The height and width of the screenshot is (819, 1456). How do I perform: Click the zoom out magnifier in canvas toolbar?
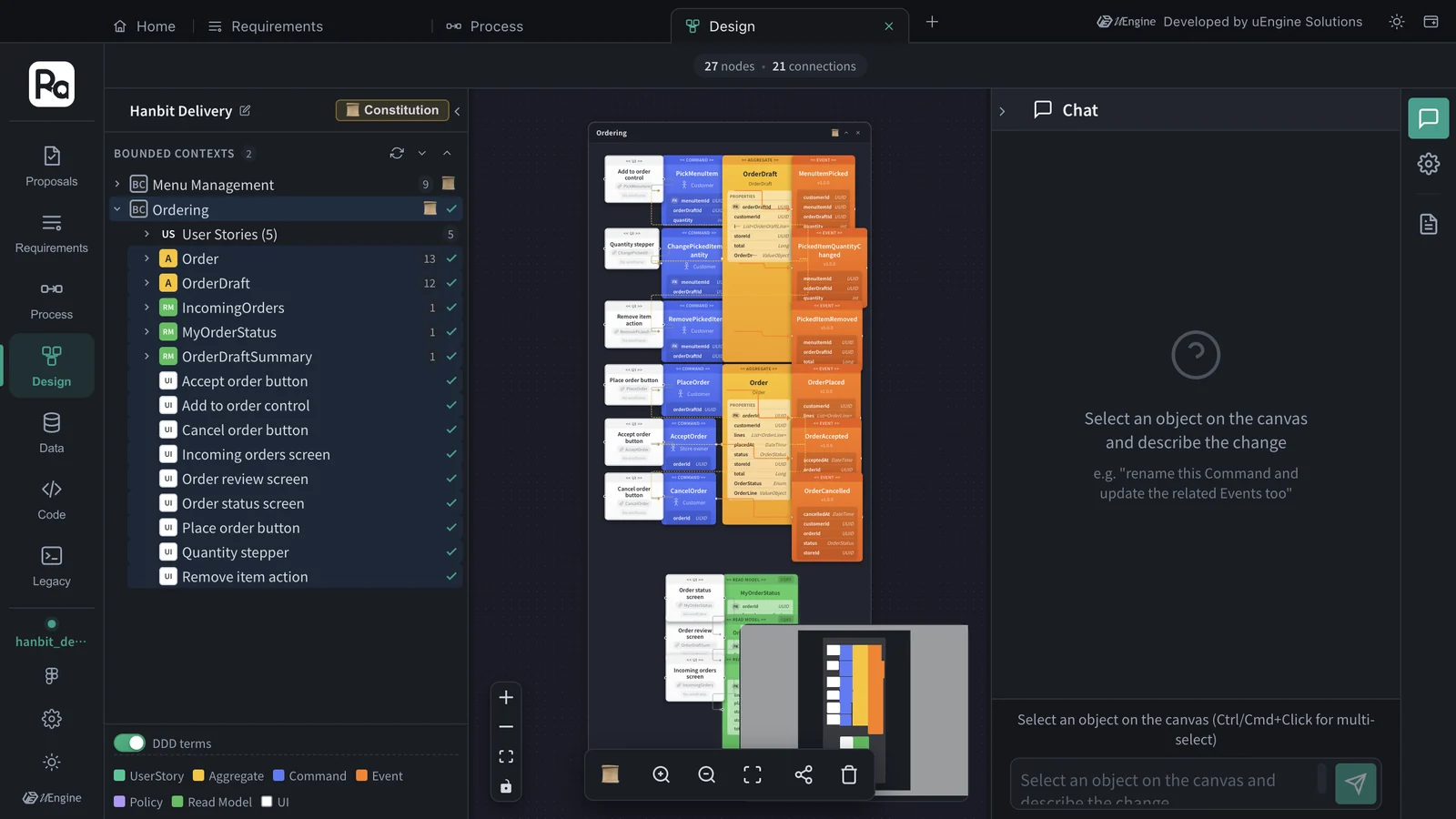pyautogui.click(x=707, y=774)
